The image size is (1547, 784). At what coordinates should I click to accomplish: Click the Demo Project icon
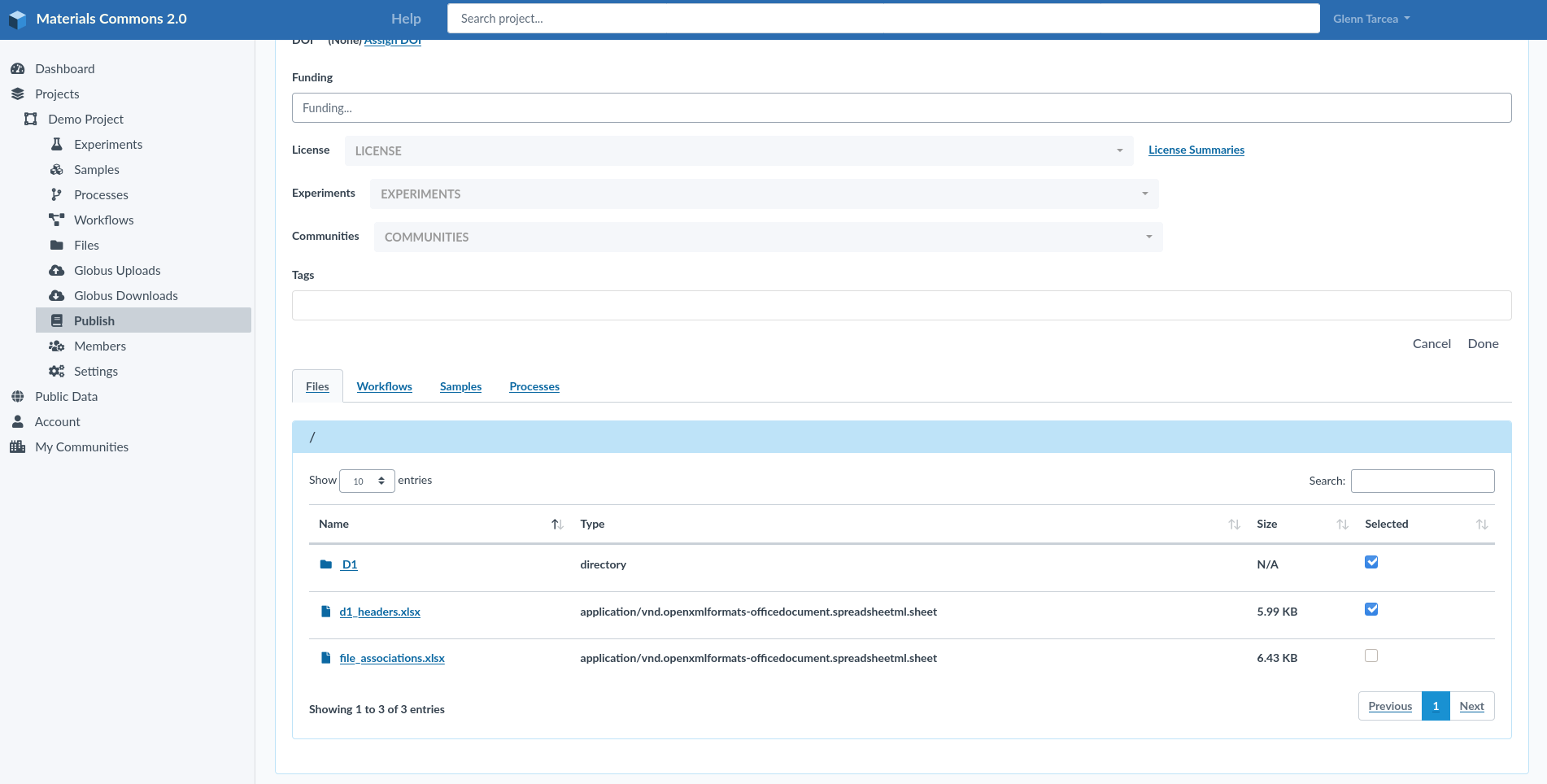(x=31, y=120)
